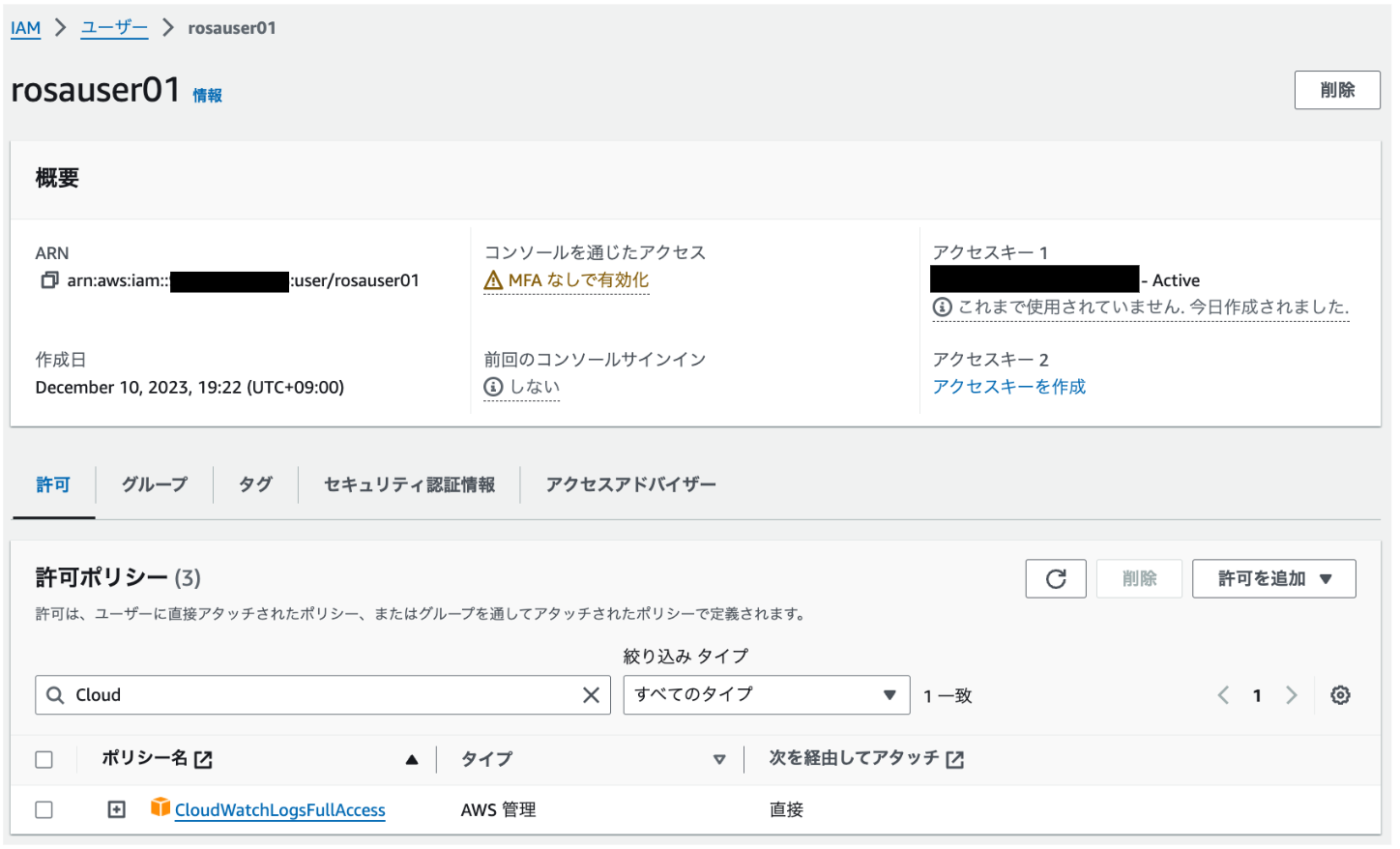Sort by タイプ column arrow
The image size is (1400, 849).
(719, 760)
